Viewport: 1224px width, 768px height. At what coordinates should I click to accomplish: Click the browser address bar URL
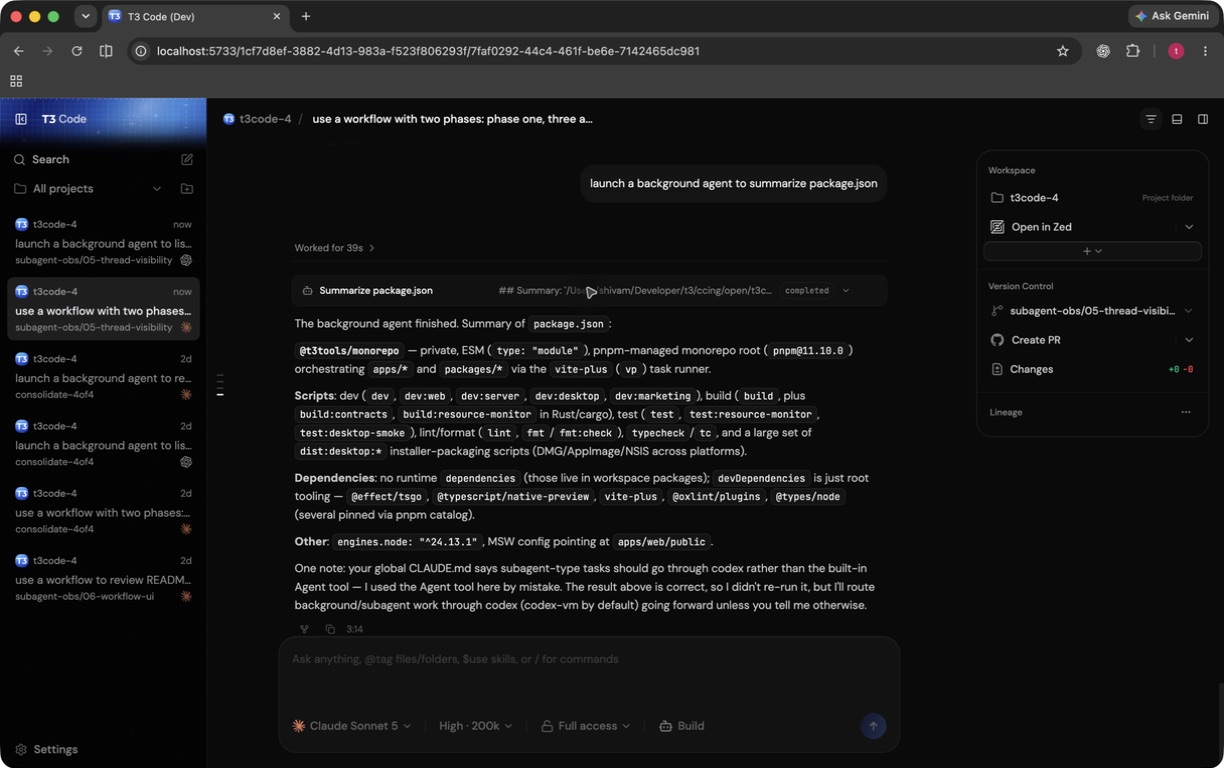click(x=428, y=51)
